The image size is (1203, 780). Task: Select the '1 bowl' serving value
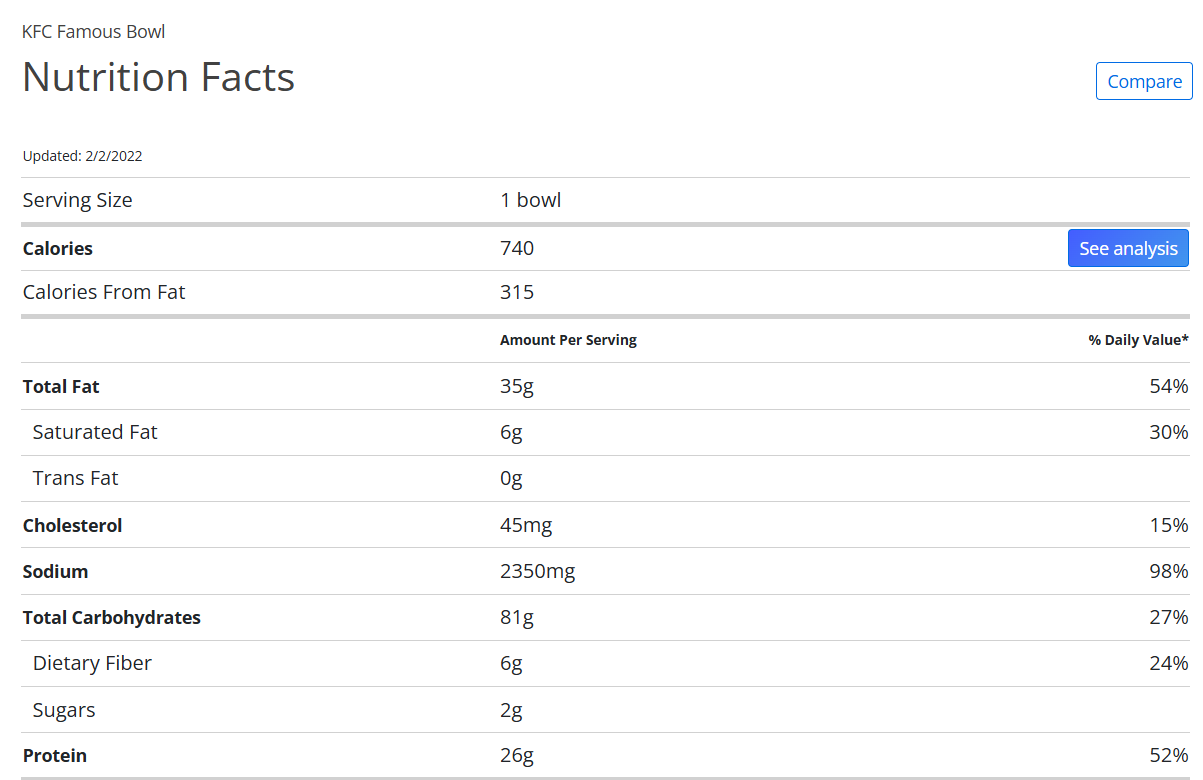530,200
